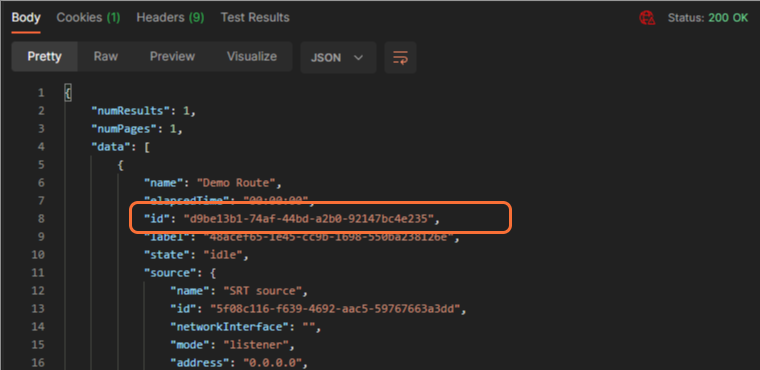Select the Pretty view mode

coord(45,57)
